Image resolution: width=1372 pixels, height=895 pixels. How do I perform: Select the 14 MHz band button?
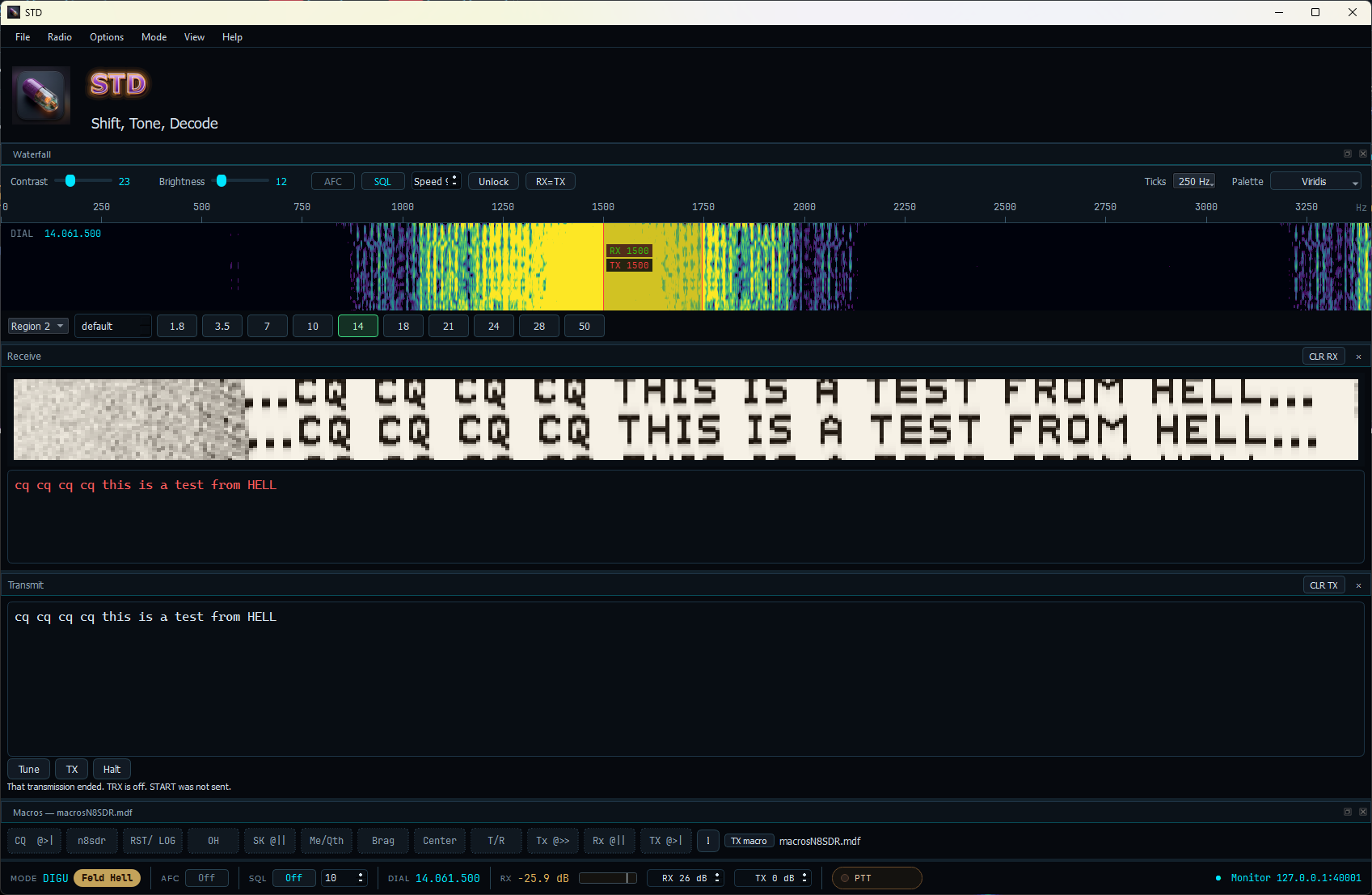tap(358, 327)
